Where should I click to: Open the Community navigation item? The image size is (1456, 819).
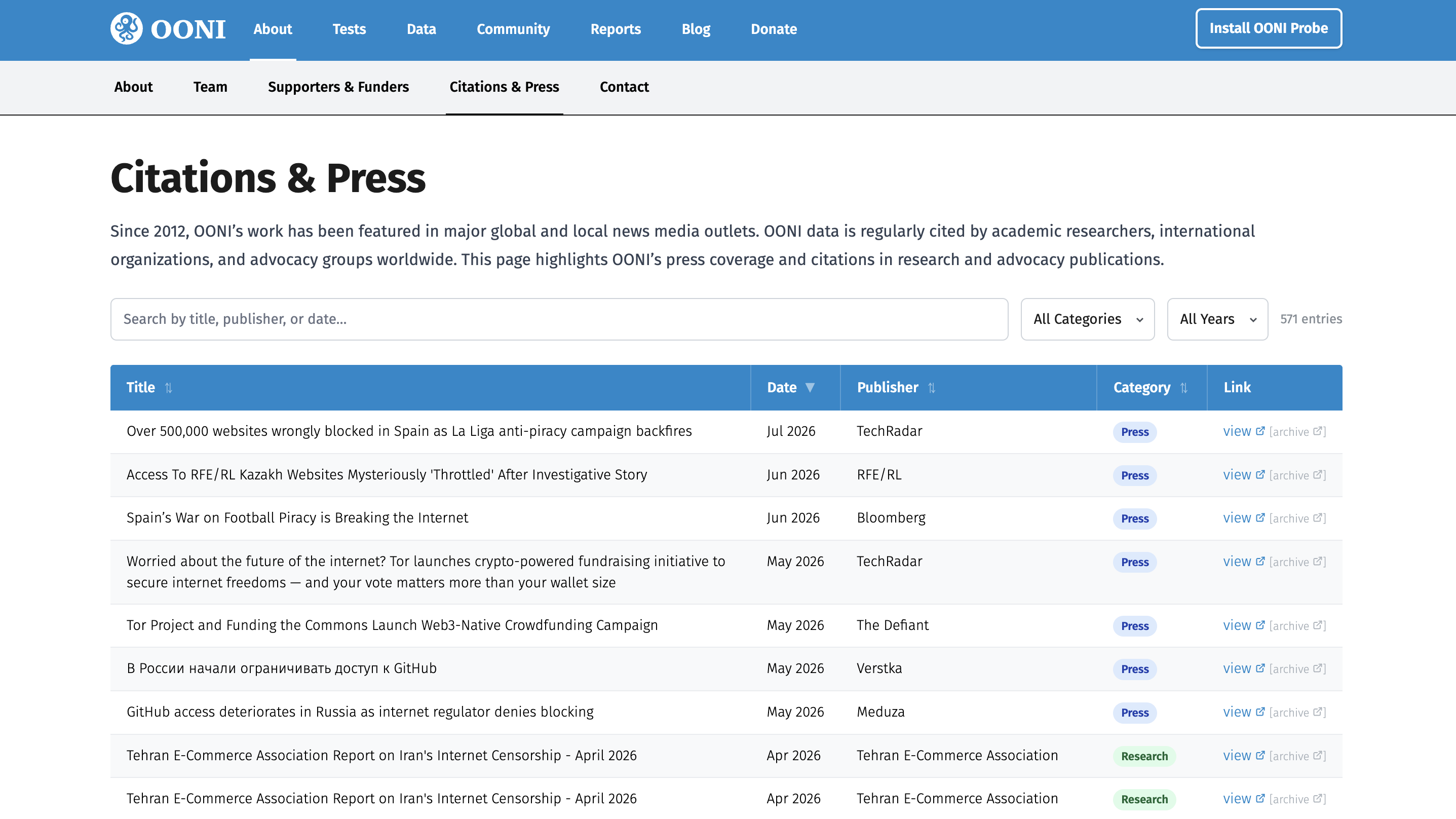pyautogui.click(x=513, y=29)
